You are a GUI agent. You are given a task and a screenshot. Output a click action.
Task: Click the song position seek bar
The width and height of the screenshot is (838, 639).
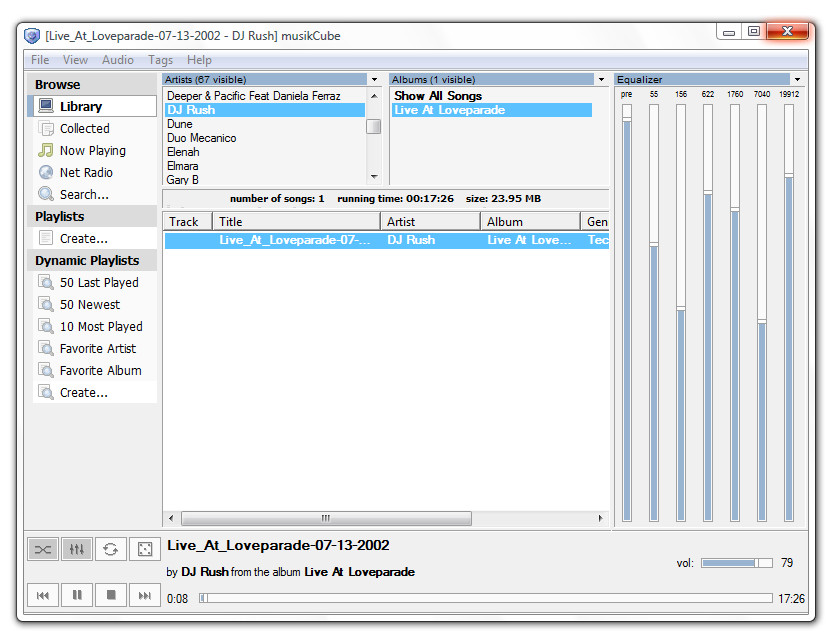[x=486, y=598]
